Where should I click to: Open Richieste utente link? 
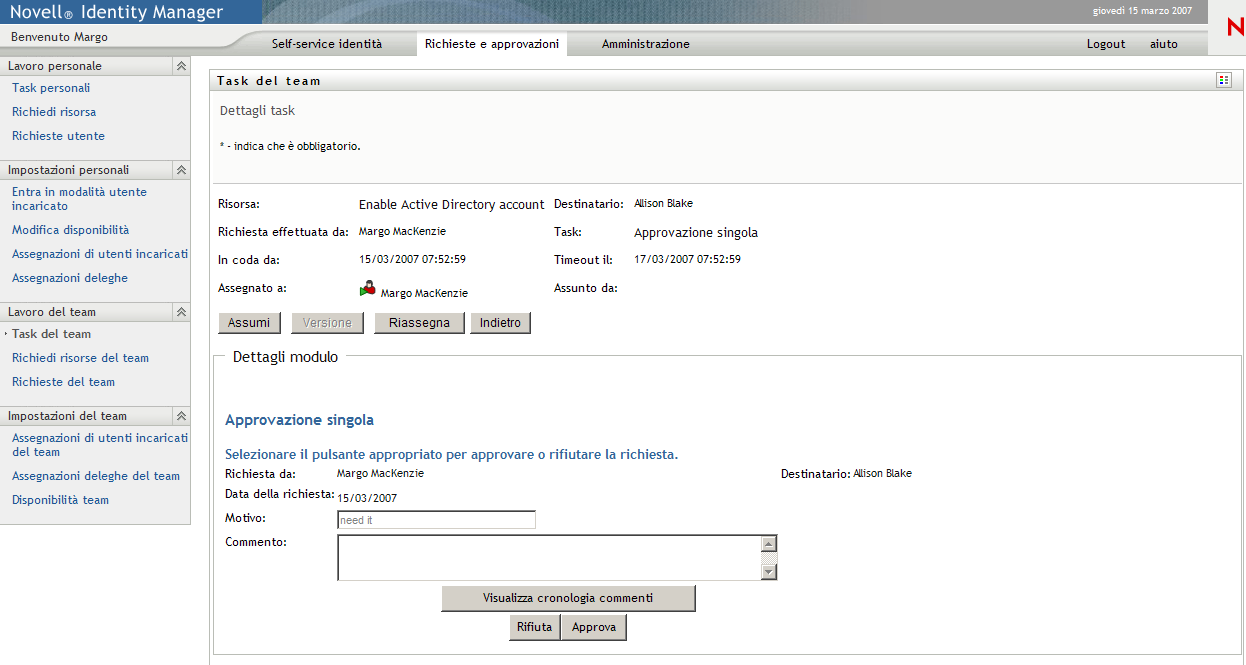tap(58, 136)
